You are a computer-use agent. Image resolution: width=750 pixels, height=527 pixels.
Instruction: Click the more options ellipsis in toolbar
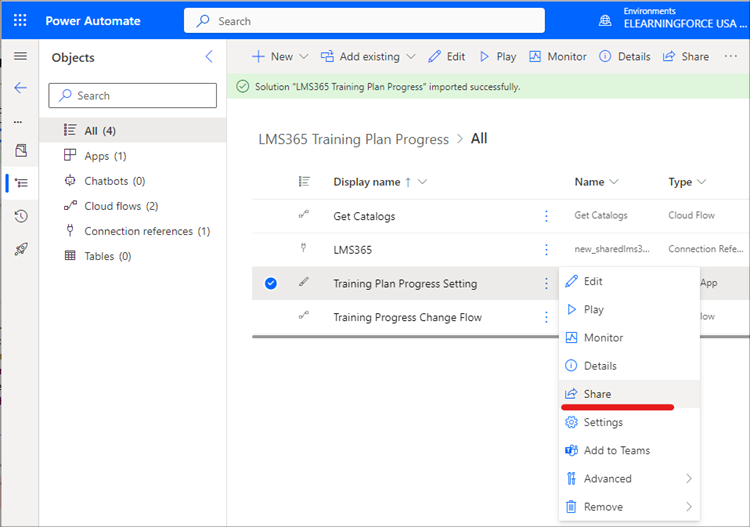point(730,57)
